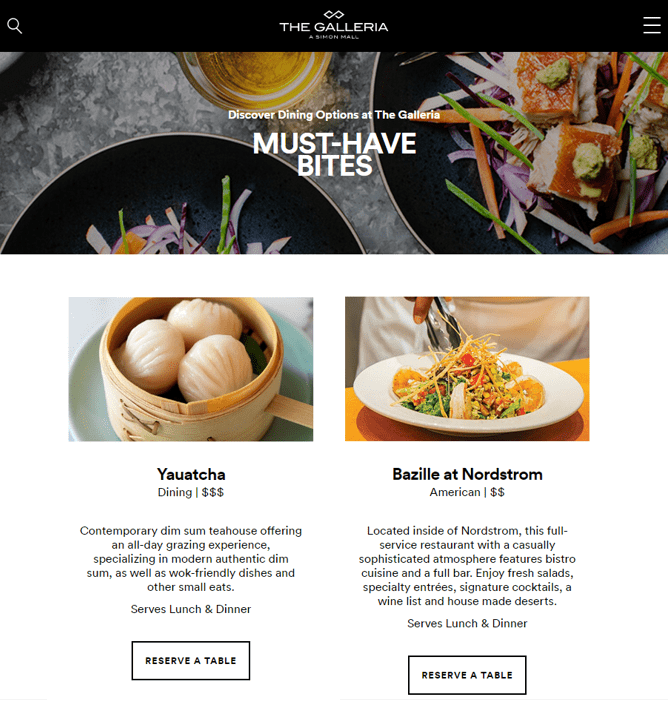Image resolution: width=668 pixels, height=702 pixels.
Task: Open the Bazille at Nordstrom title
Action: tap(467, 474)
